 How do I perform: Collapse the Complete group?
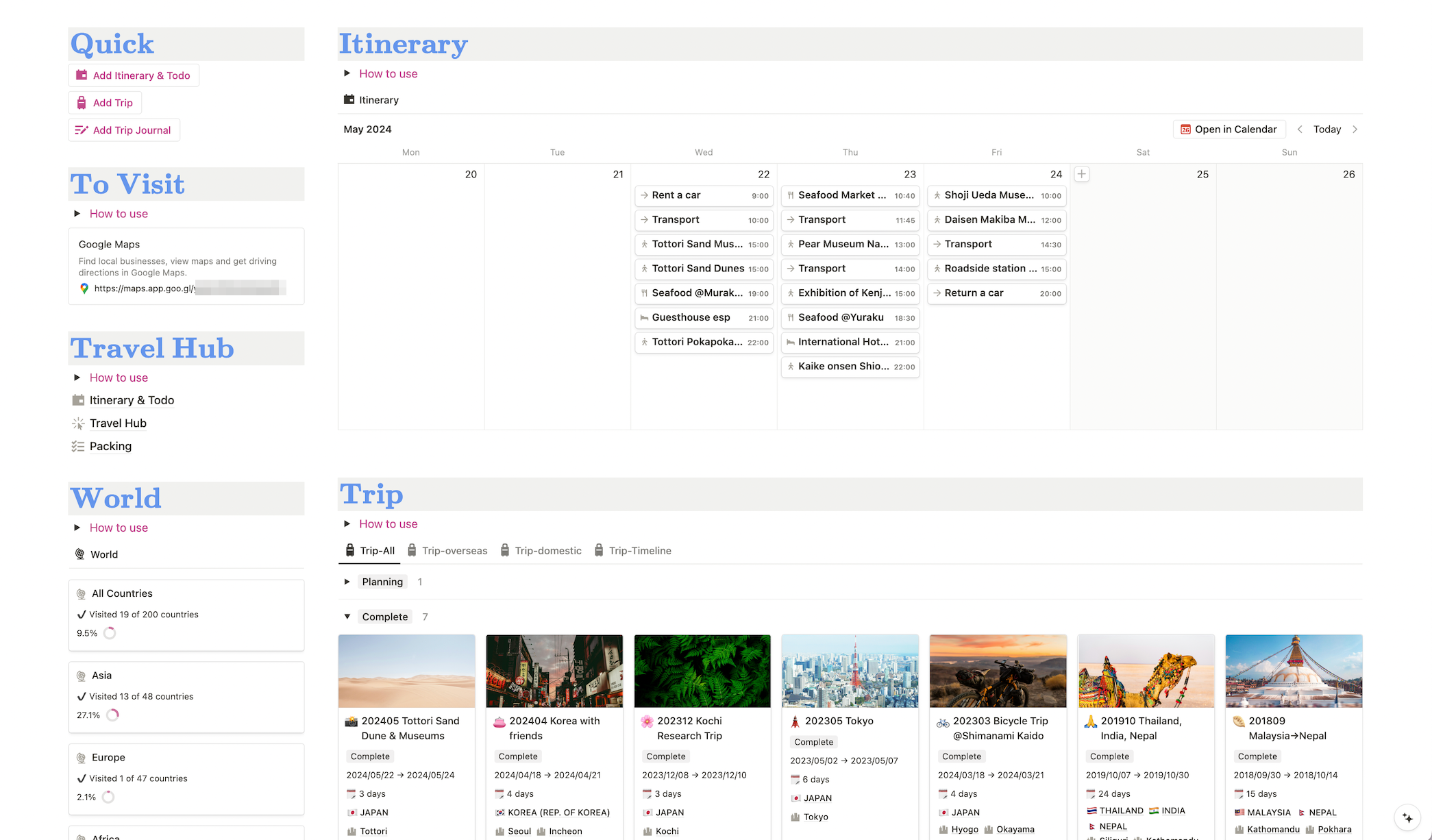tap(347, 617)
